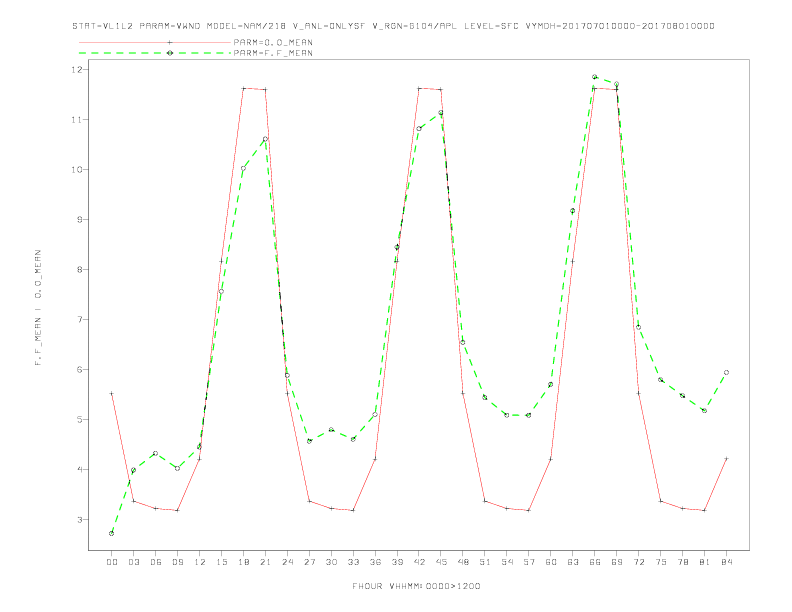Click the y-axis tick label 12
Image resolution: width=792 pixels, height=612 pixels.
click(76, 69)
